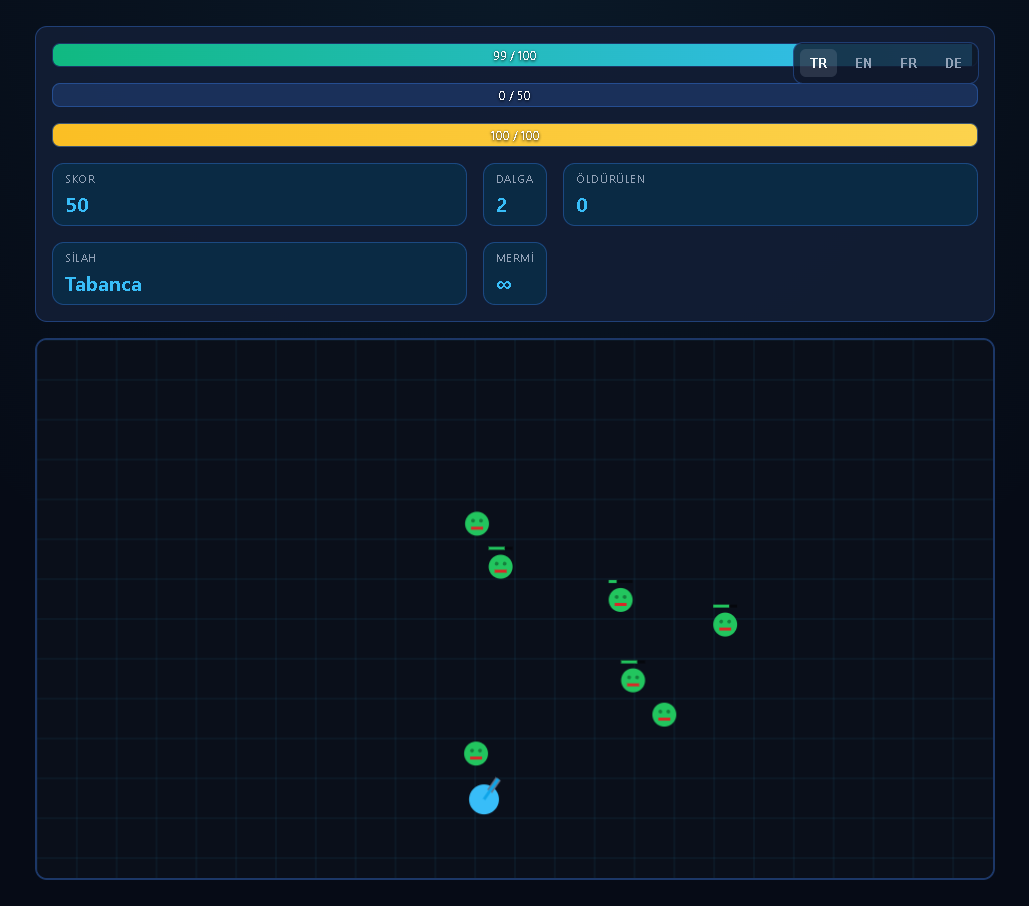Click the SKOR card showing 50
Viewport: 1029px width, 906px height.
(x=259, y=194)
